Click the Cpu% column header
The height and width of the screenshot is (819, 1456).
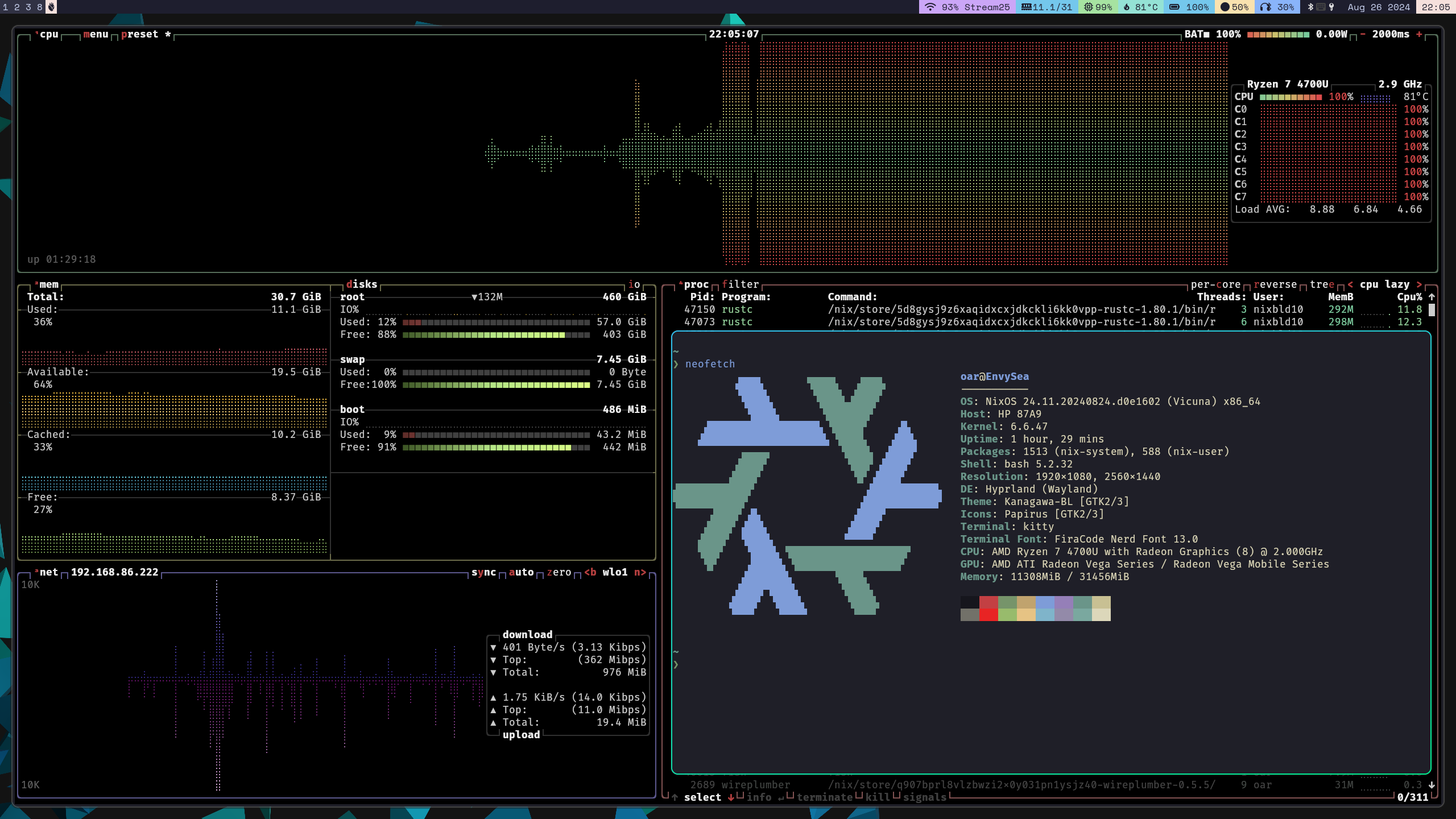[x=1409, y=297]
